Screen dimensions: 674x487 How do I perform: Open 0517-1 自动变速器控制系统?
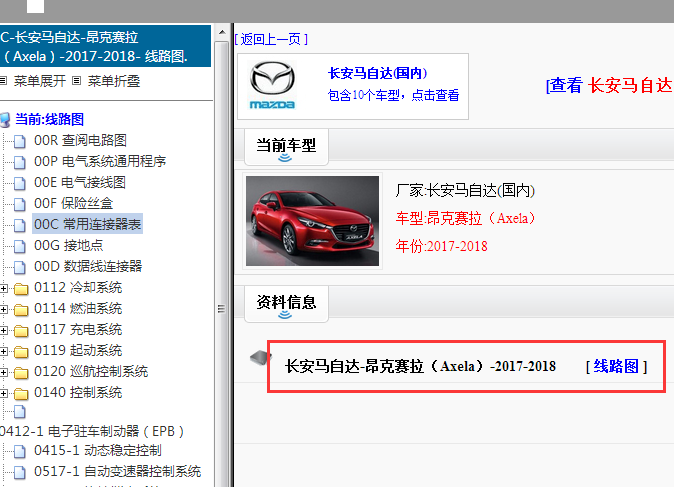(118, 471)
